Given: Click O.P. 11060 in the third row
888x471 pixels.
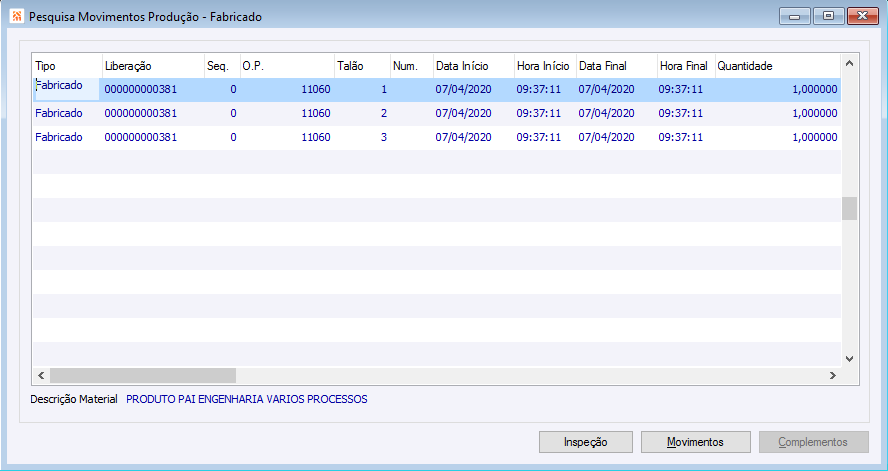Looking at the screenshot, I should pos(315,137).
